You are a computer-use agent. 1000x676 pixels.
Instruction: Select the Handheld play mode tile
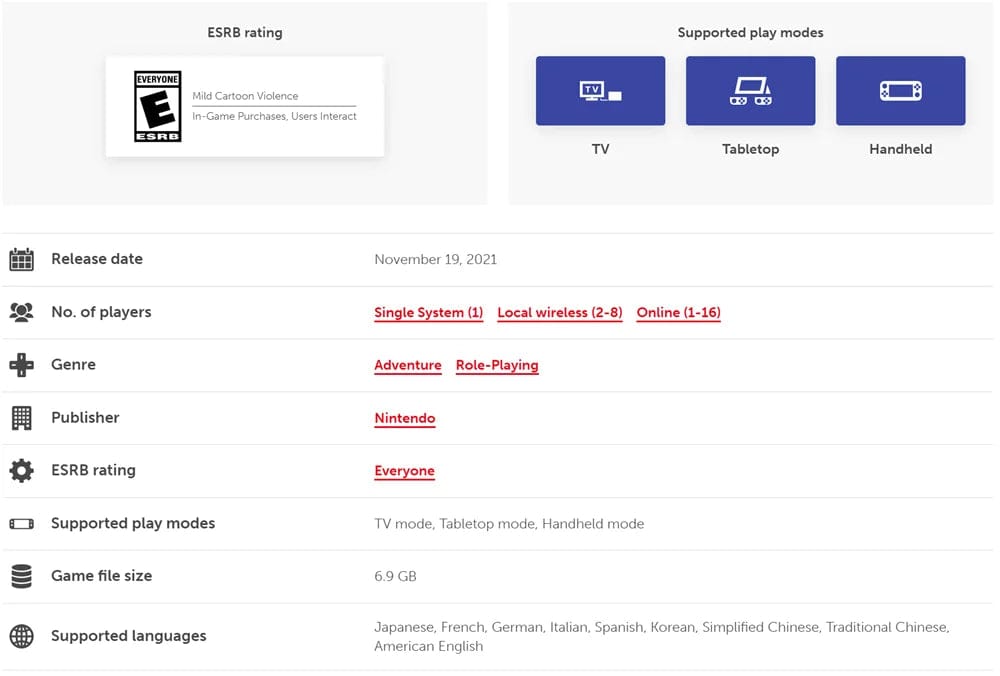pyautogui.click(x=900, y=91)
